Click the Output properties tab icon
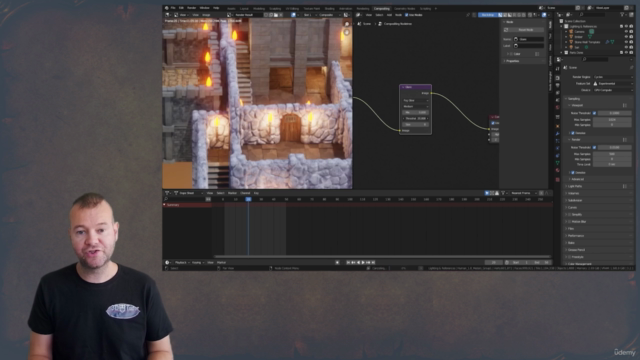Screen dimensions: 640x360 [x=558, y=85]
